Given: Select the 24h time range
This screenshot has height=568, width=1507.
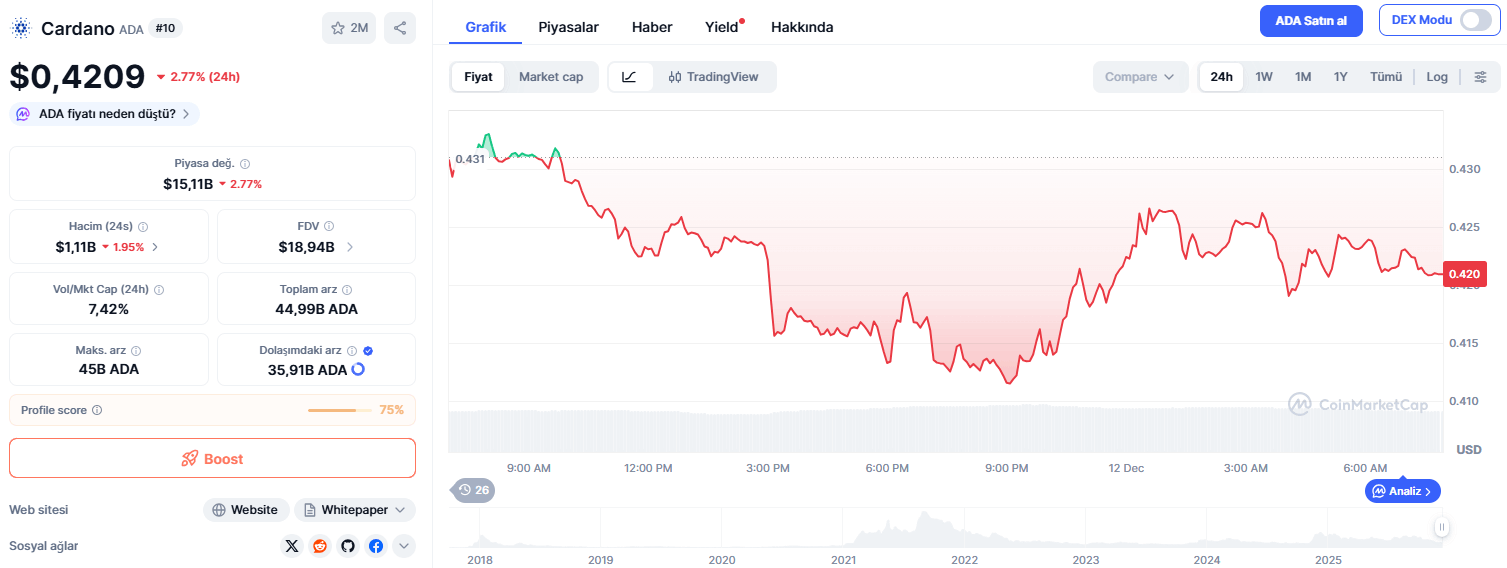Looking at the screenshot, I should click(1221, 77).
